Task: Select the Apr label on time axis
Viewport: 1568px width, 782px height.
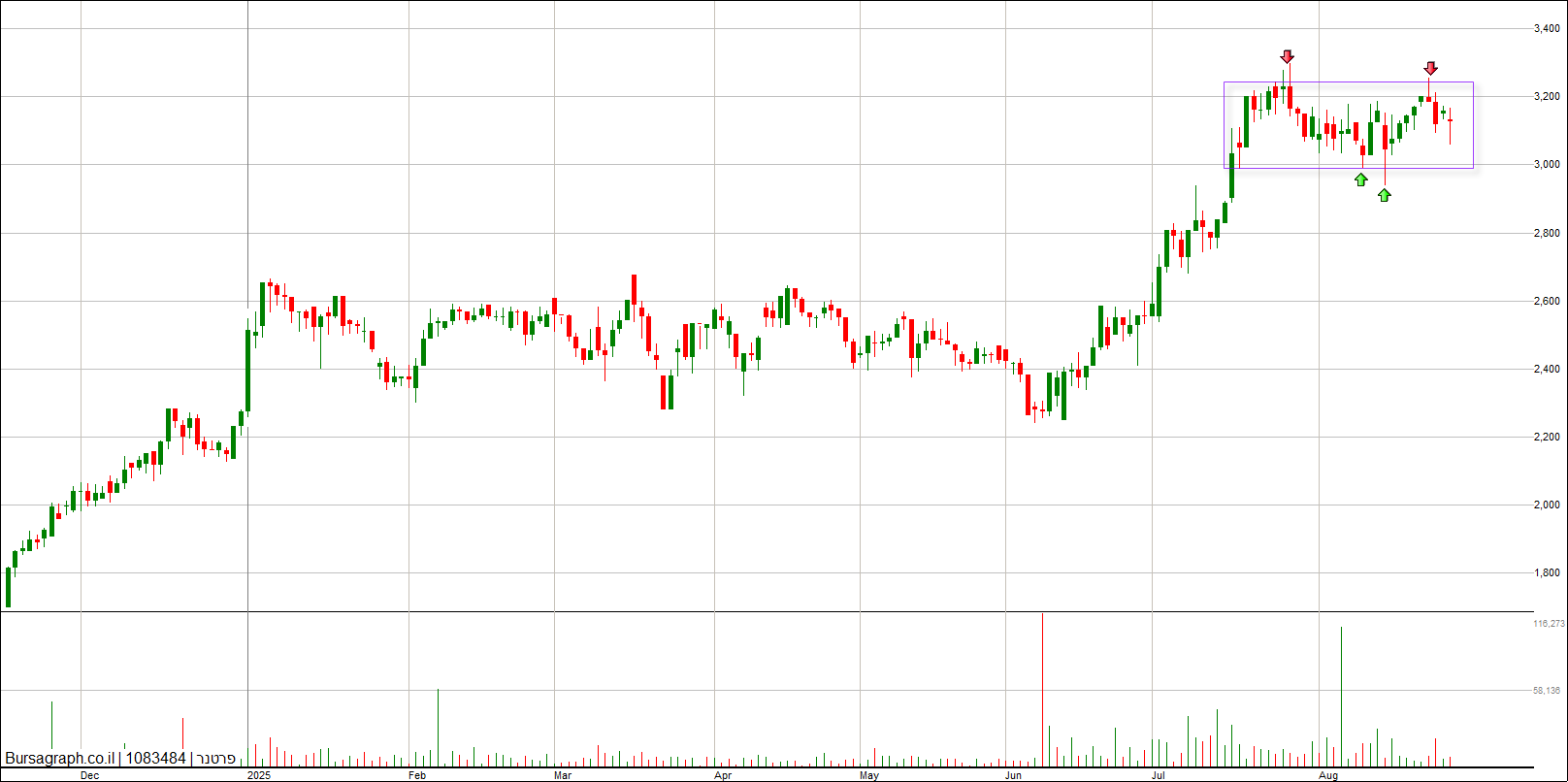Action: click(x=722, y=775)
